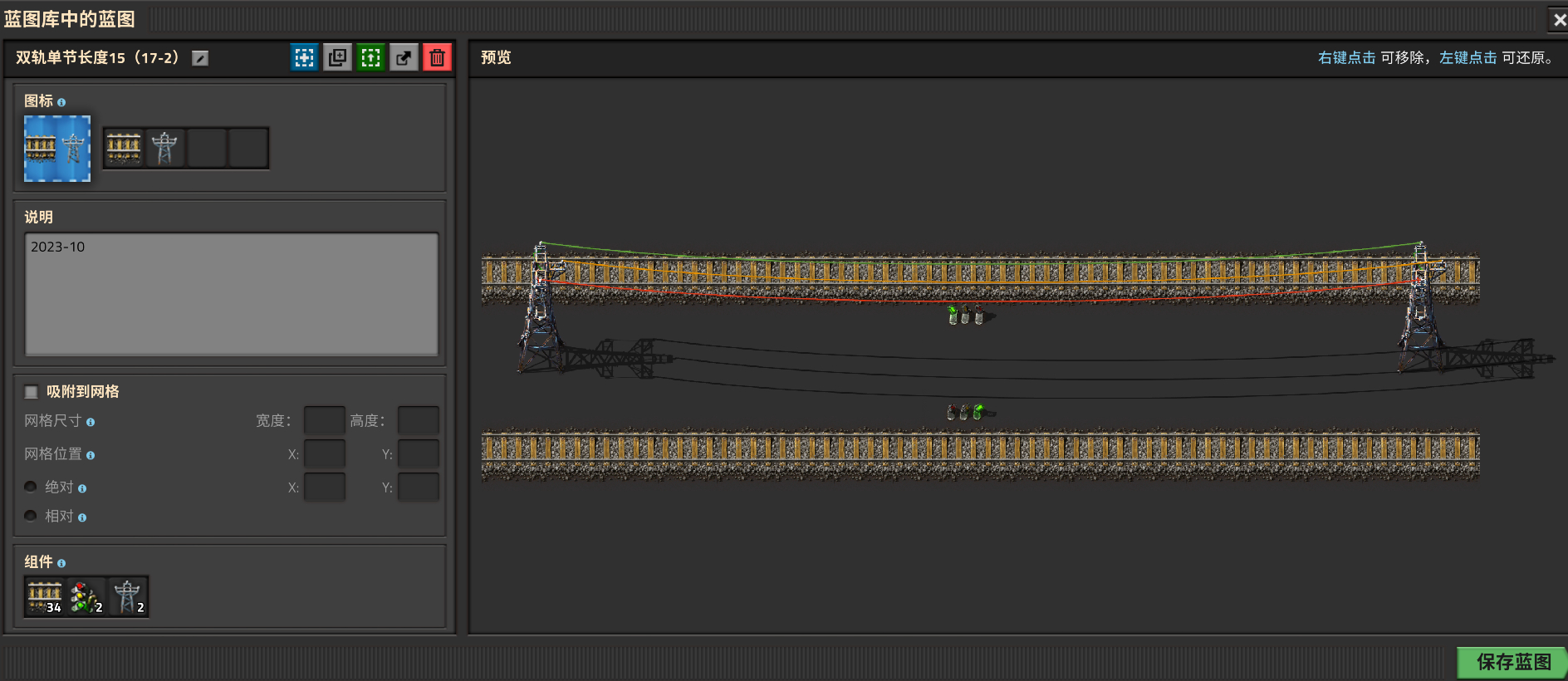Click the export string icon
The image size is (1568, 681).
[x=404, y=57]
